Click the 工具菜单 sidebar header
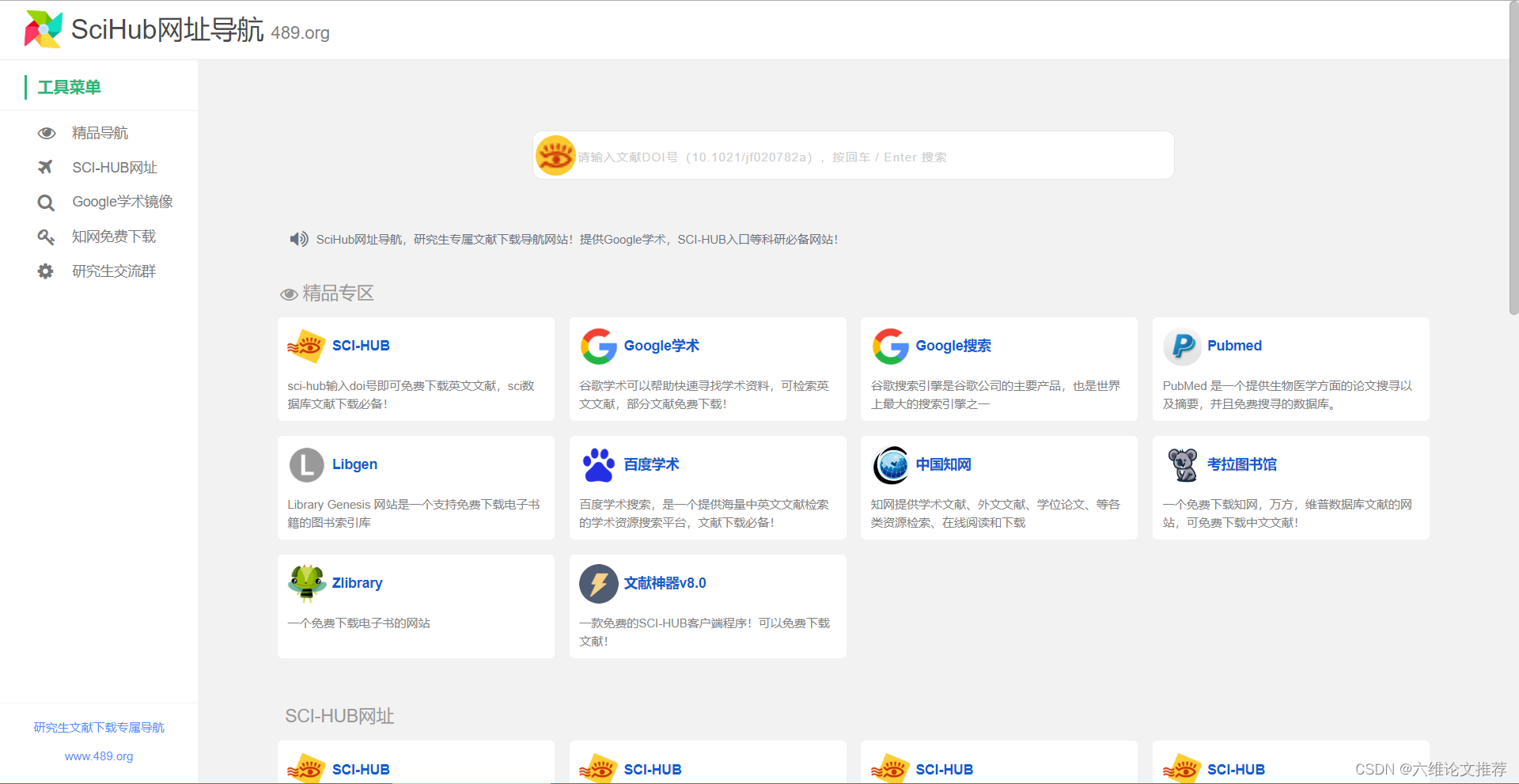Screen dimensions: 1519x784 [69, 87]
